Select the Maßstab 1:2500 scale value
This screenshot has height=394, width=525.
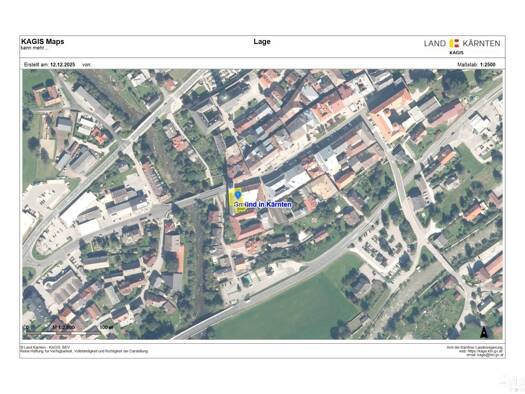pyautogui.click(x=488, y=64)
